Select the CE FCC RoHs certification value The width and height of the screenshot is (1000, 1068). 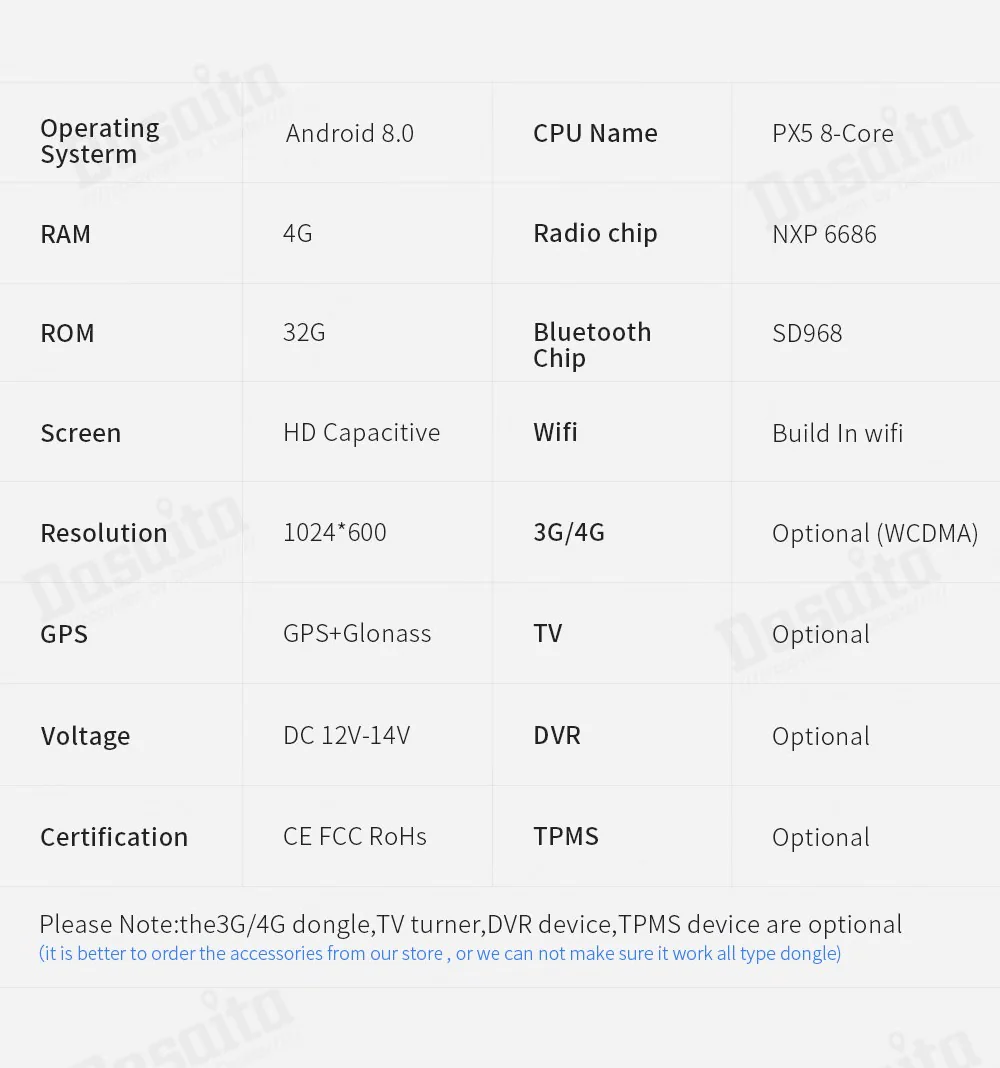354,837
